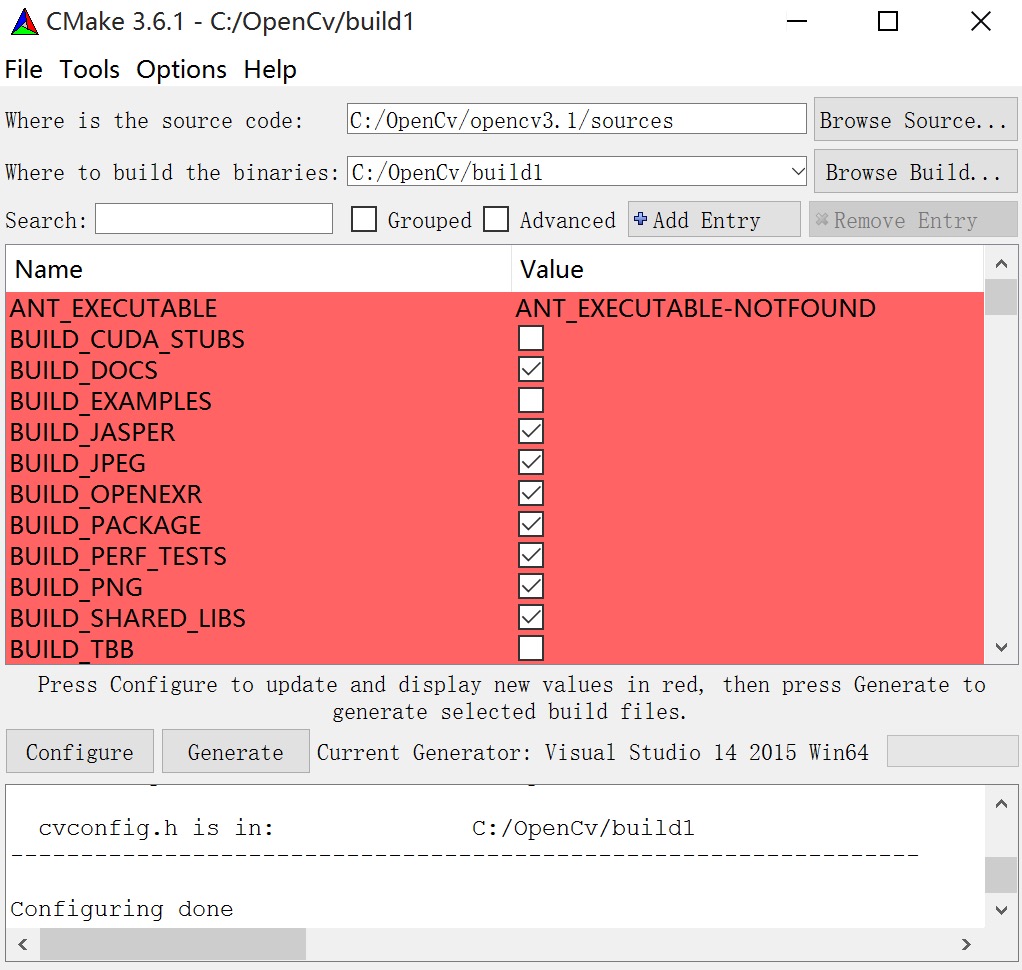The width and height of the screenshot is (1022, 970).
Task: Select the BUILD_TBB row name
Action: coord(72,649)
